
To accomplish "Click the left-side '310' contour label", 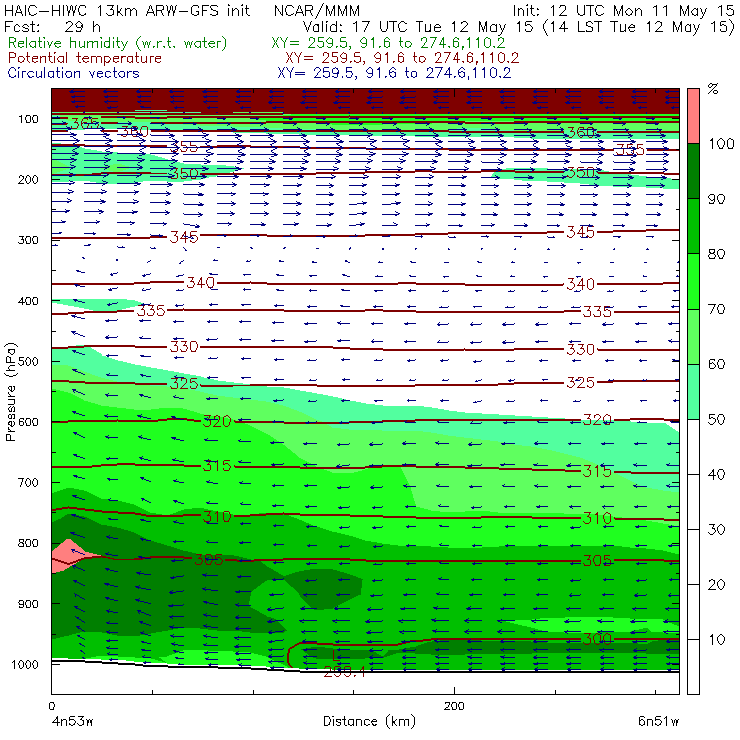I will [217, 517].
